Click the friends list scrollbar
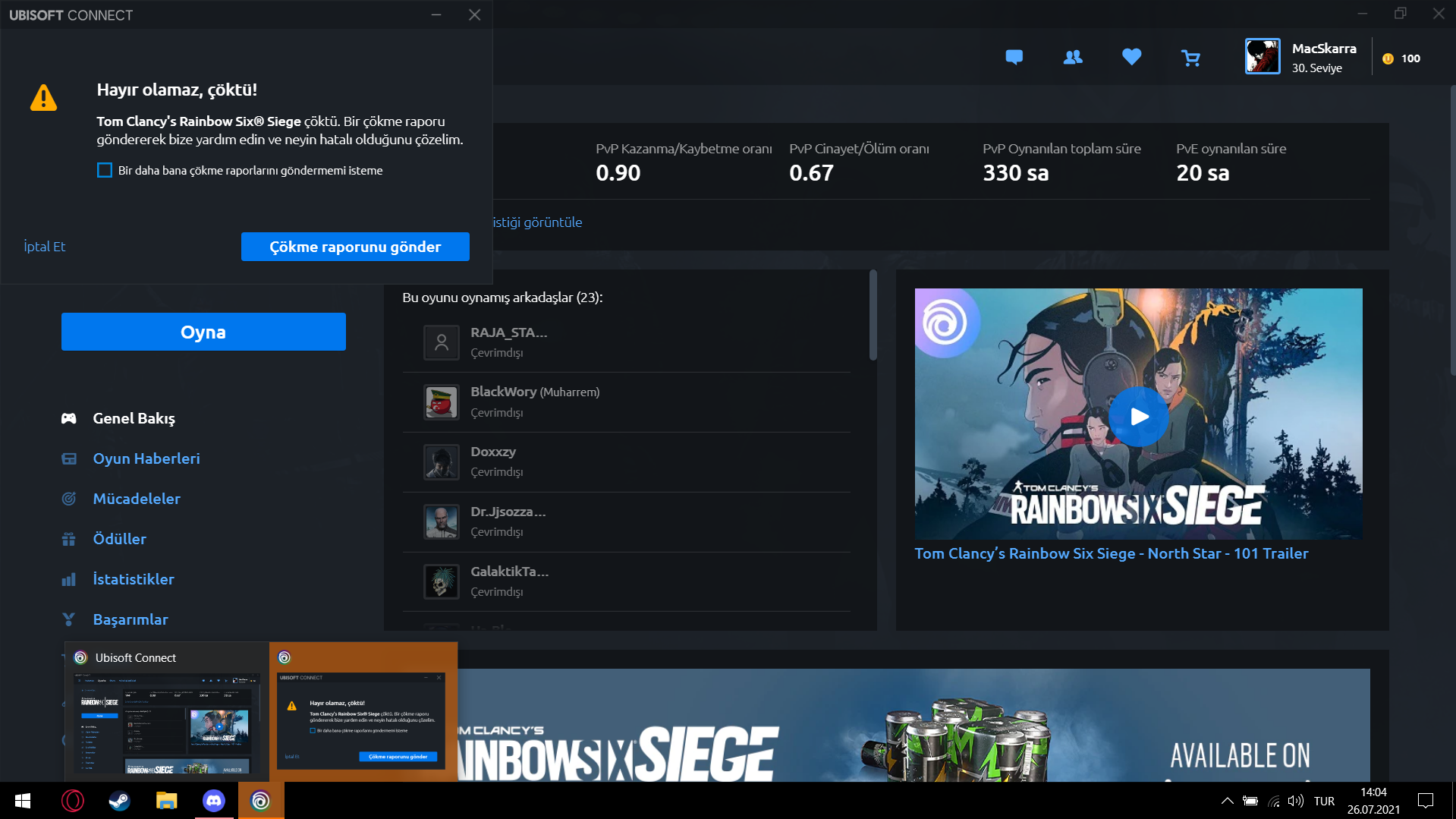1456x819 pixels. click(x=873, y=315)
